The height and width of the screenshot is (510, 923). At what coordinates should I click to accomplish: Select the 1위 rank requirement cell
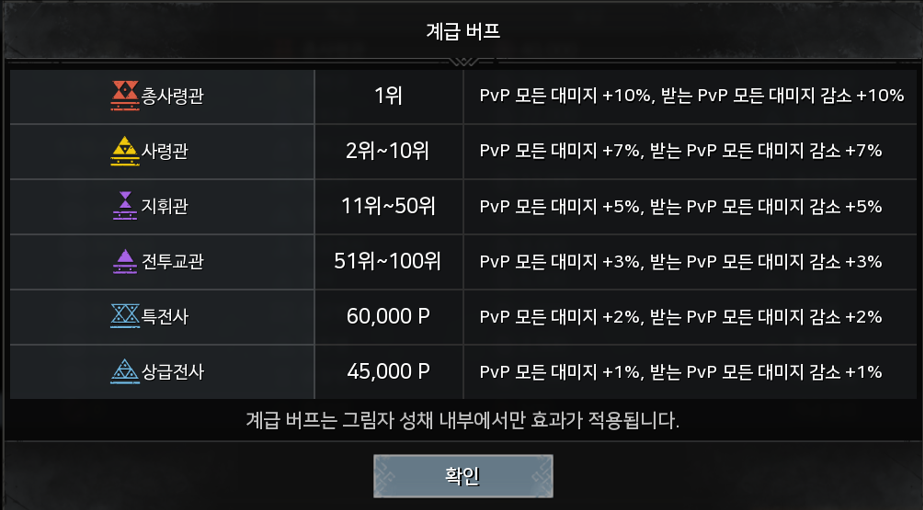(x=388, y=96)
